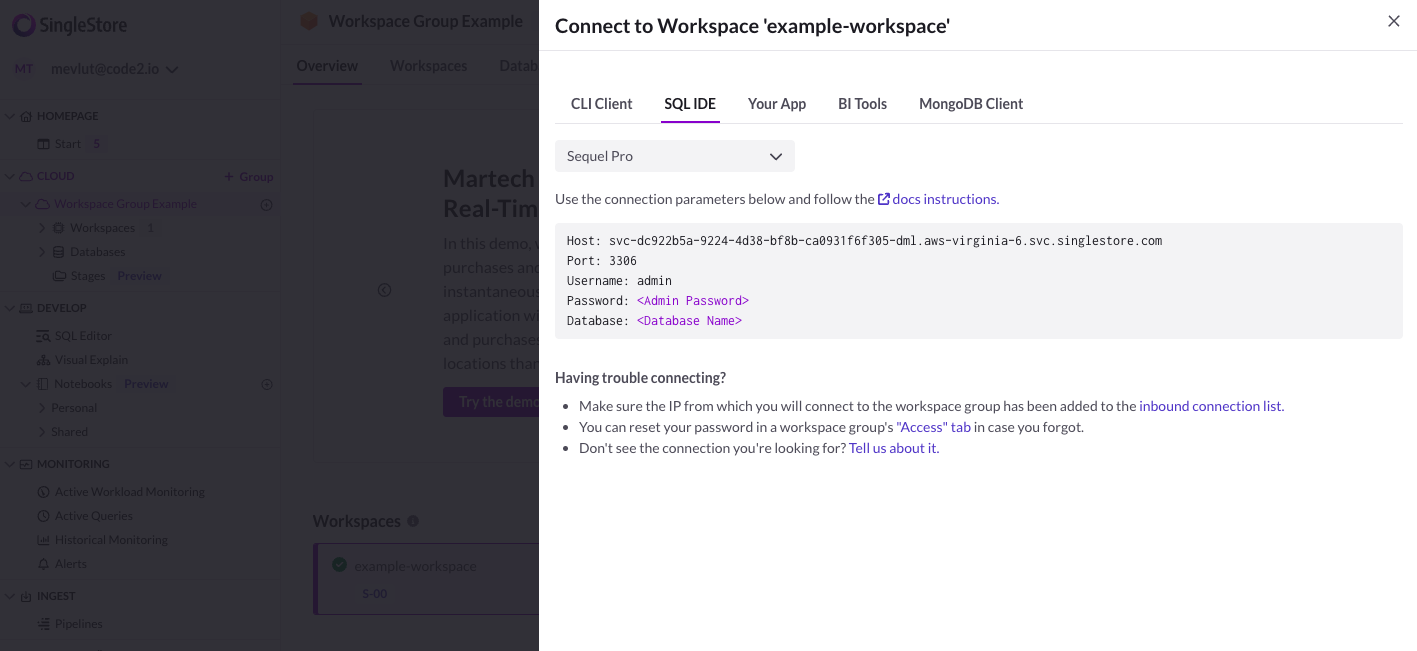Collapse the CLOUD sidebar section
Screen dimensions: 1417x651
(x=10, y=176)
